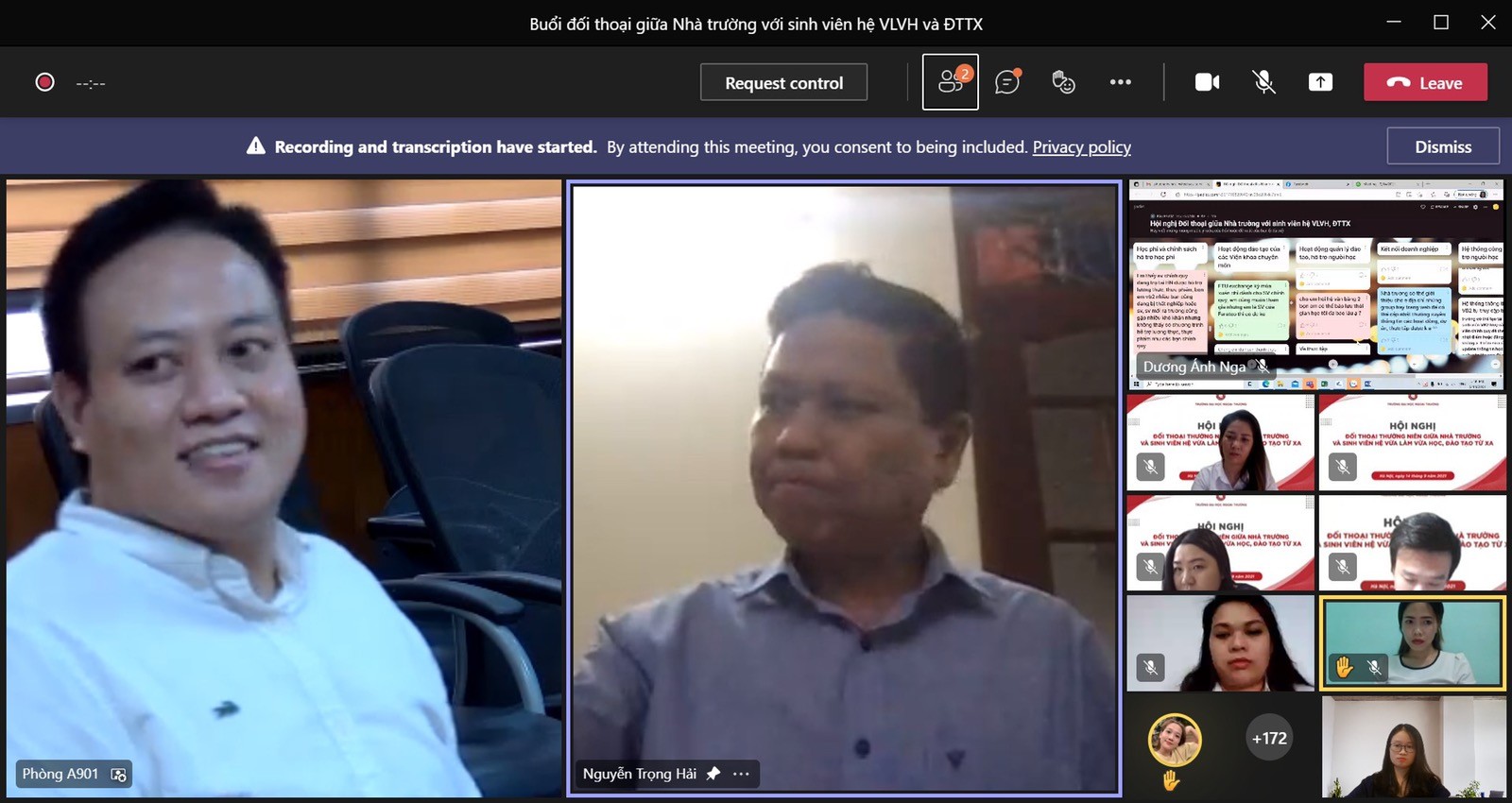
Task: Maximize the Teams meeting window
Action: 1441,23
